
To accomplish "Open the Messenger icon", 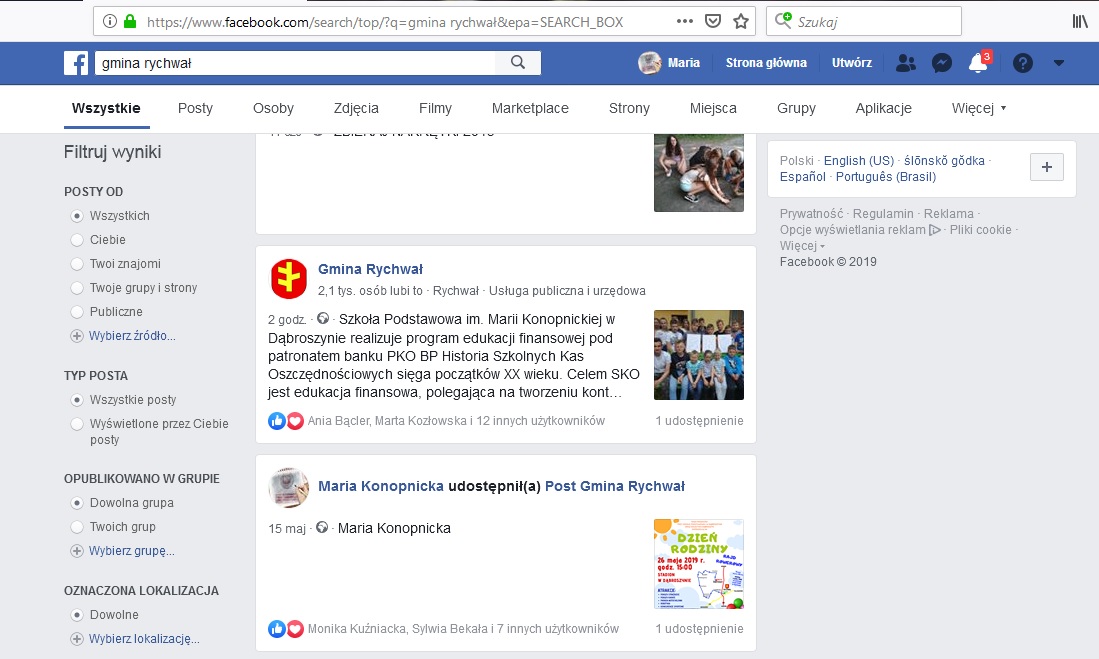I will [x=941, y=63].
